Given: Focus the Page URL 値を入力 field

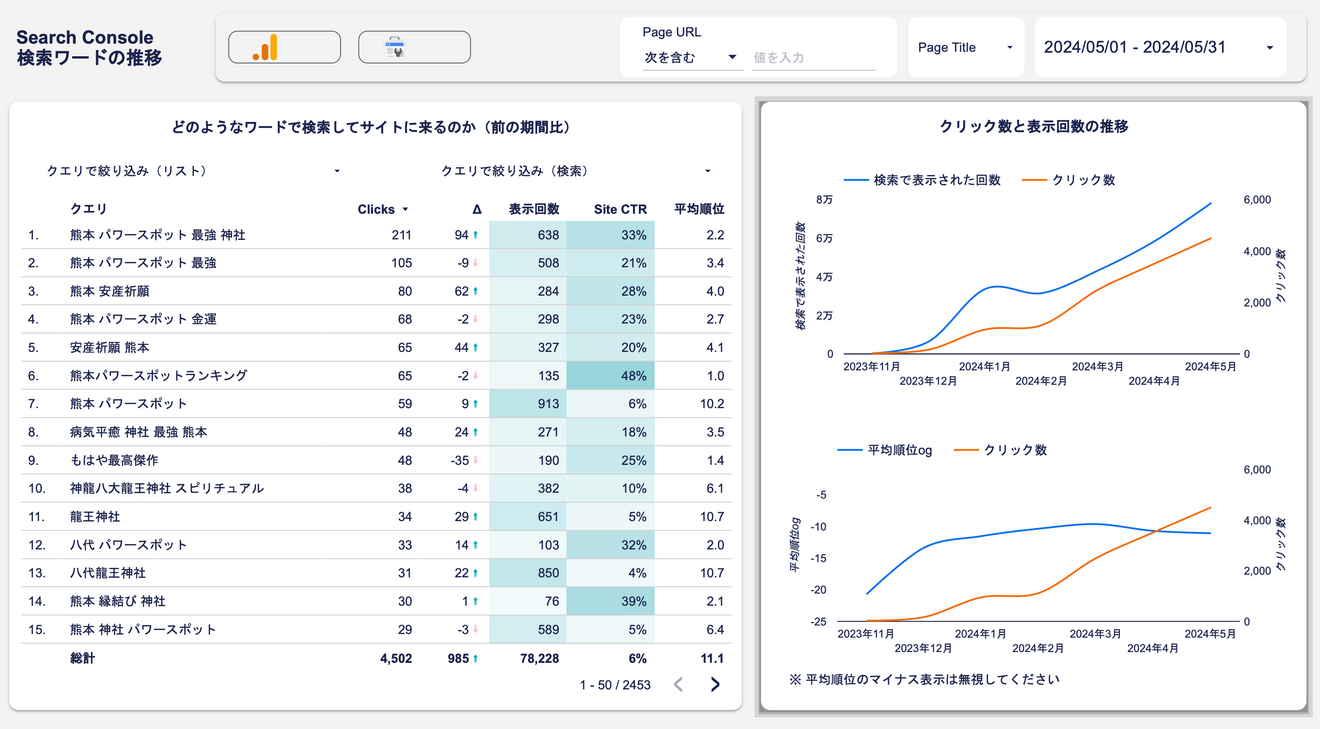Looking at the screenshot, I should click(814, 58).
